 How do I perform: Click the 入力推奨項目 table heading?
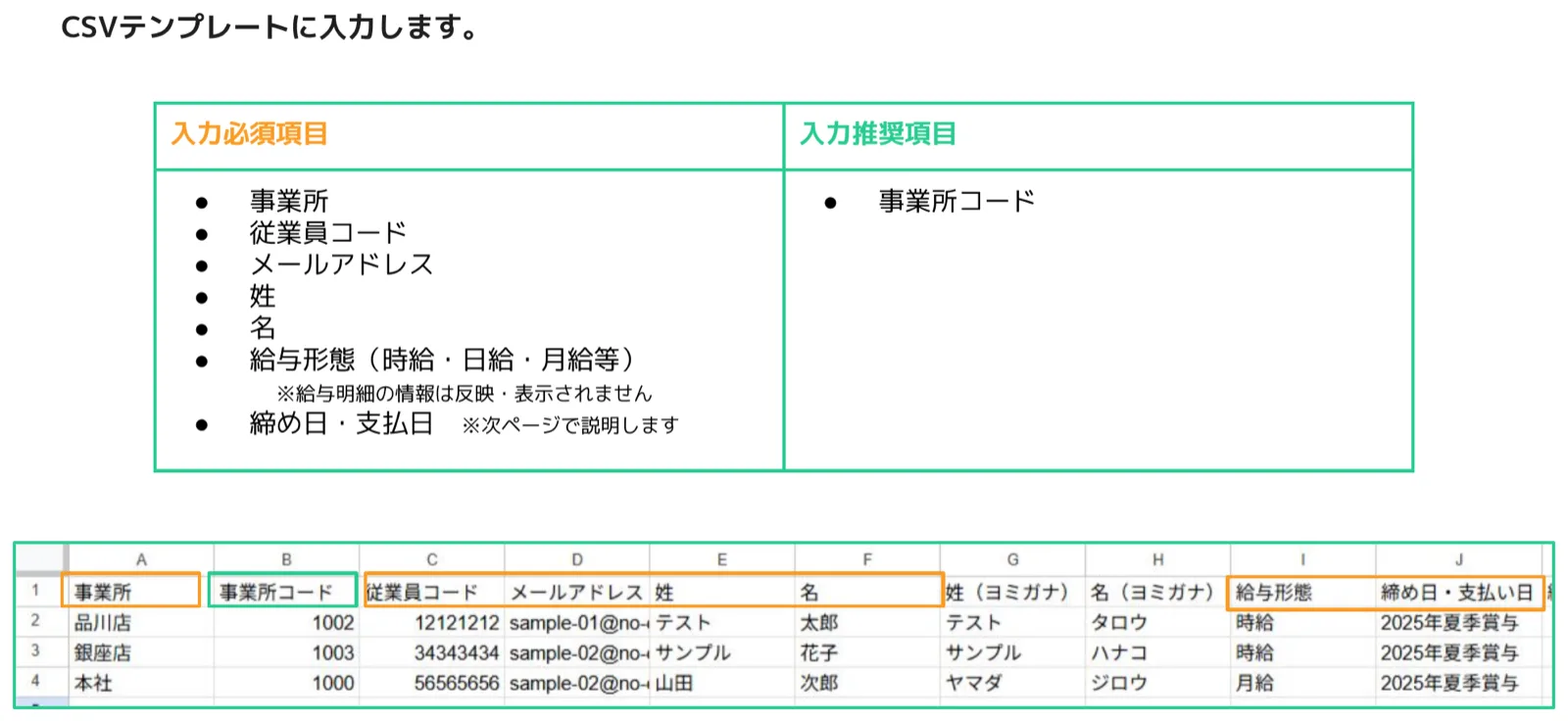coord(878,133)
